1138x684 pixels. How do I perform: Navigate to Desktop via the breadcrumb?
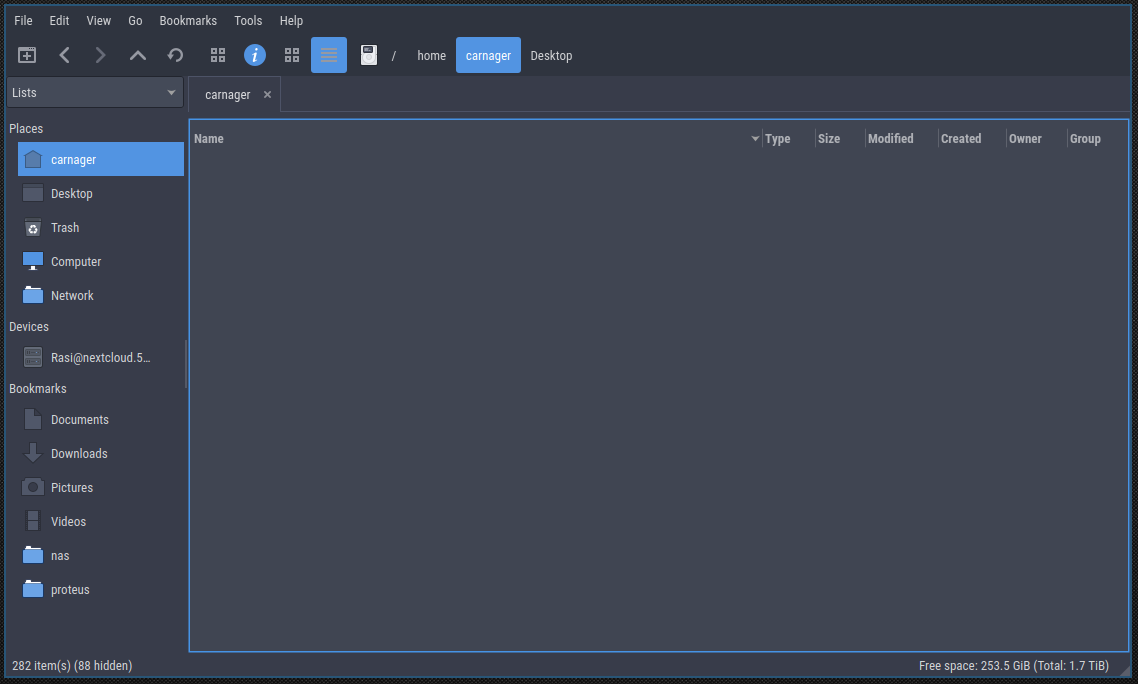coord(550,55)
